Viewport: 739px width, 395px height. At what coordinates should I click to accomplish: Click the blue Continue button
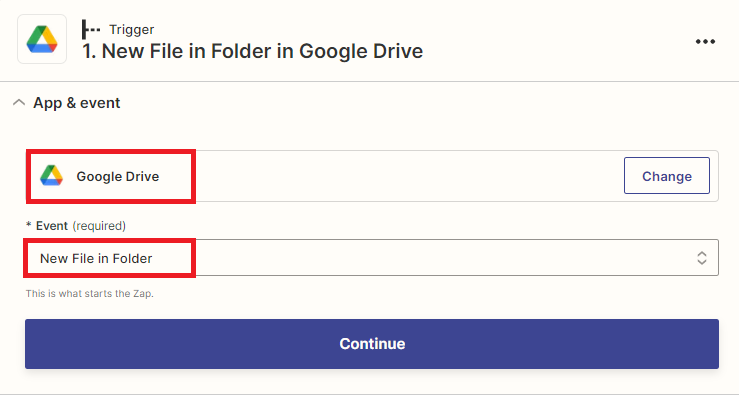coord(372,344)
